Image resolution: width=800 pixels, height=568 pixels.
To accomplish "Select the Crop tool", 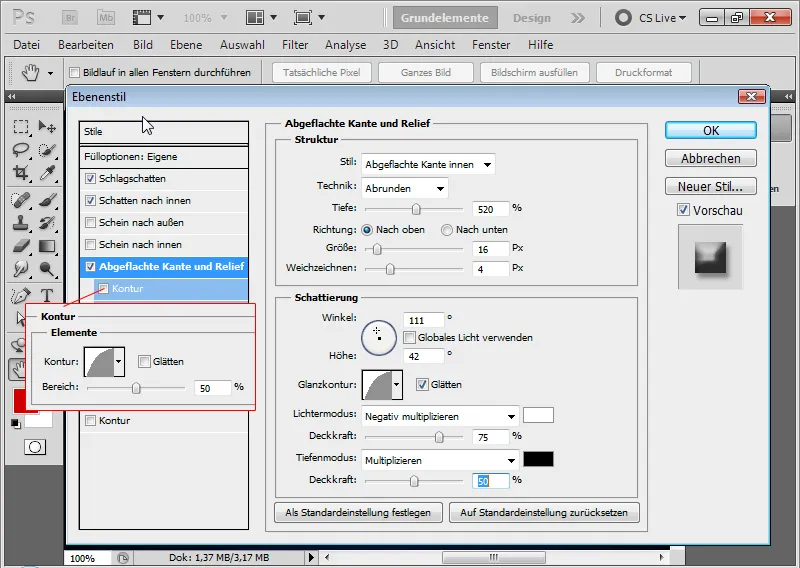I will 21,172.
